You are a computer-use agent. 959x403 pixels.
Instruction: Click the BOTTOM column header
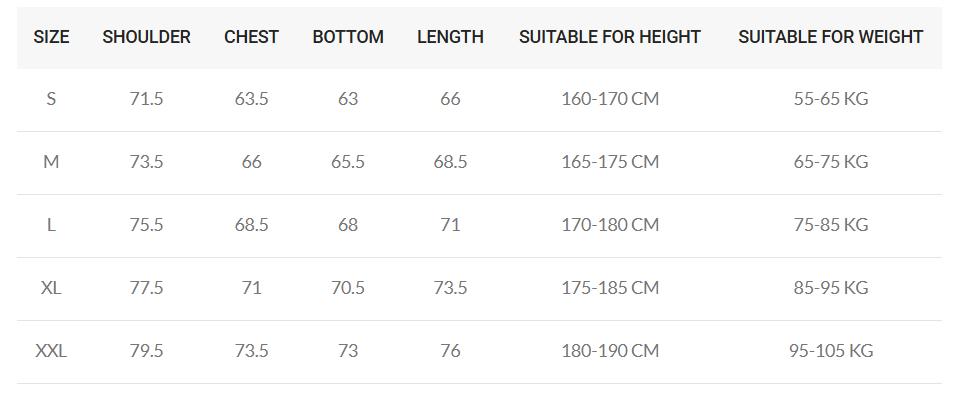coord(348,37)
